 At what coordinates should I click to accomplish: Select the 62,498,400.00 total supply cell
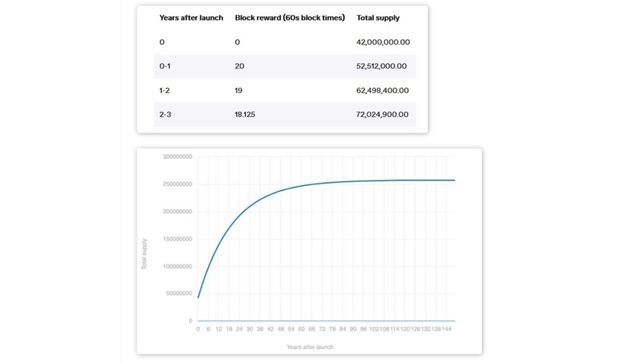tap(382, 90)
